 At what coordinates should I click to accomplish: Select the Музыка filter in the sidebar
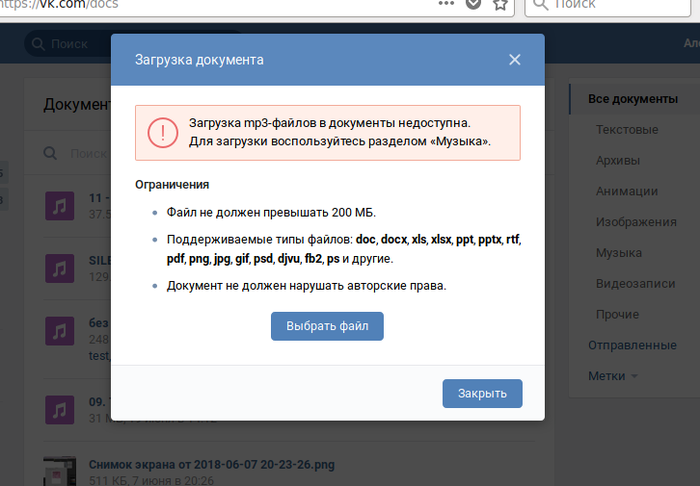click(x=618, y=253)
